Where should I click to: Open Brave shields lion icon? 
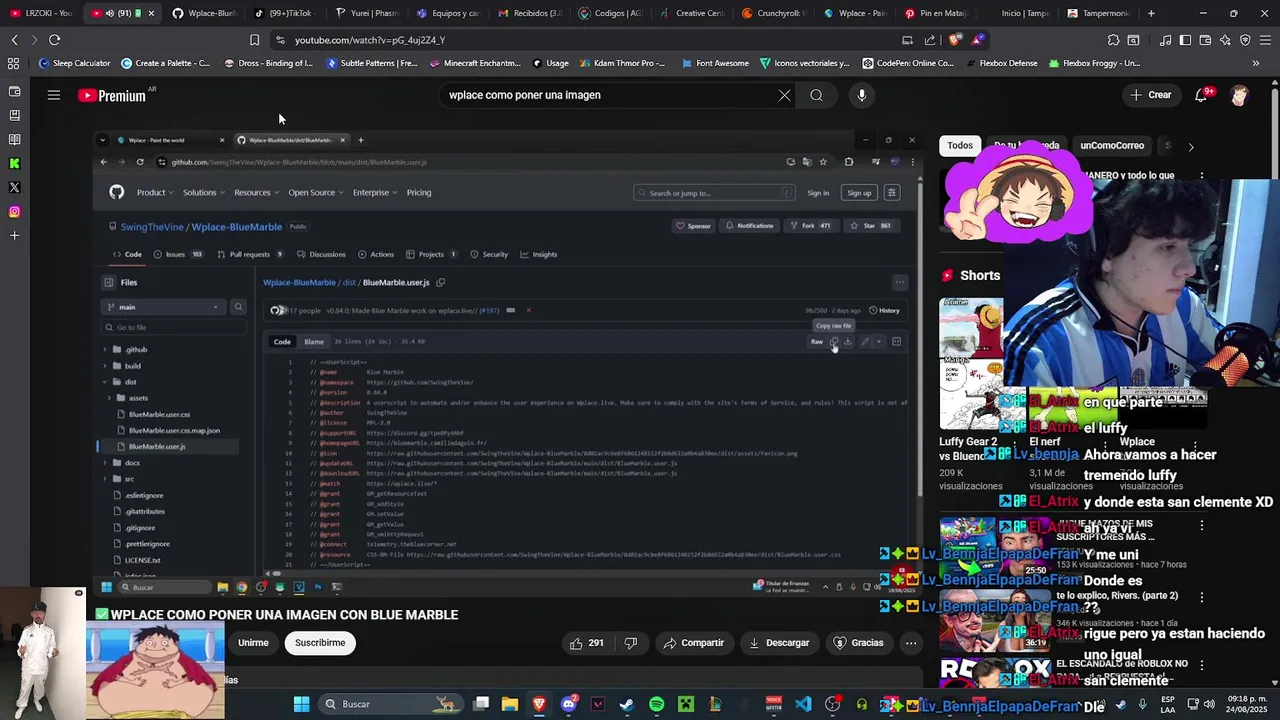pos(955,40)
